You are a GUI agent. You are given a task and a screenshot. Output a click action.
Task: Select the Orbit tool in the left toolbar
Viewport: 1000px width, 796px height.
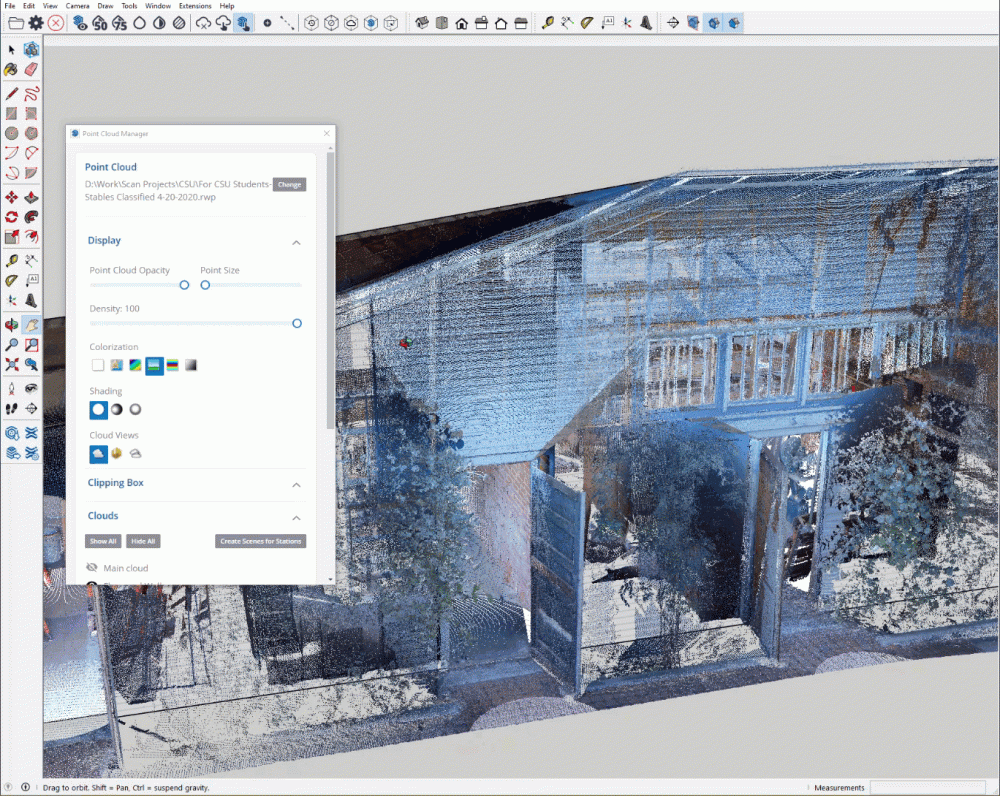12,323
